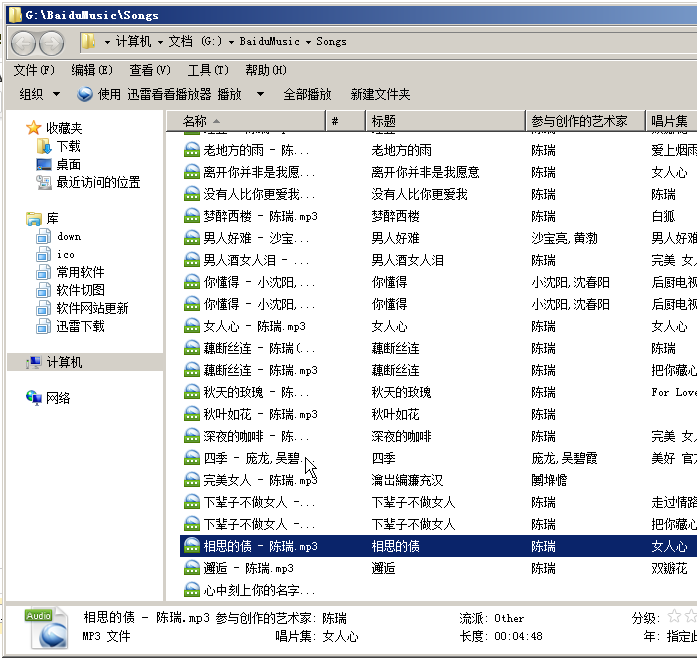Sort by the 唱片集 column header

click(671, 121)
